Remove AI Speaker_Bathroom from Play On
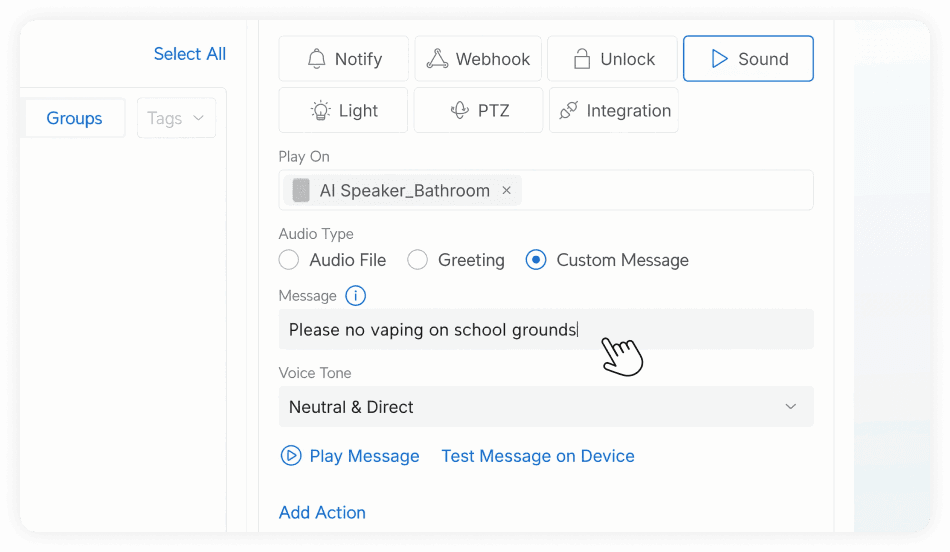This screenshot has height=552, width=950. point(507,190)
